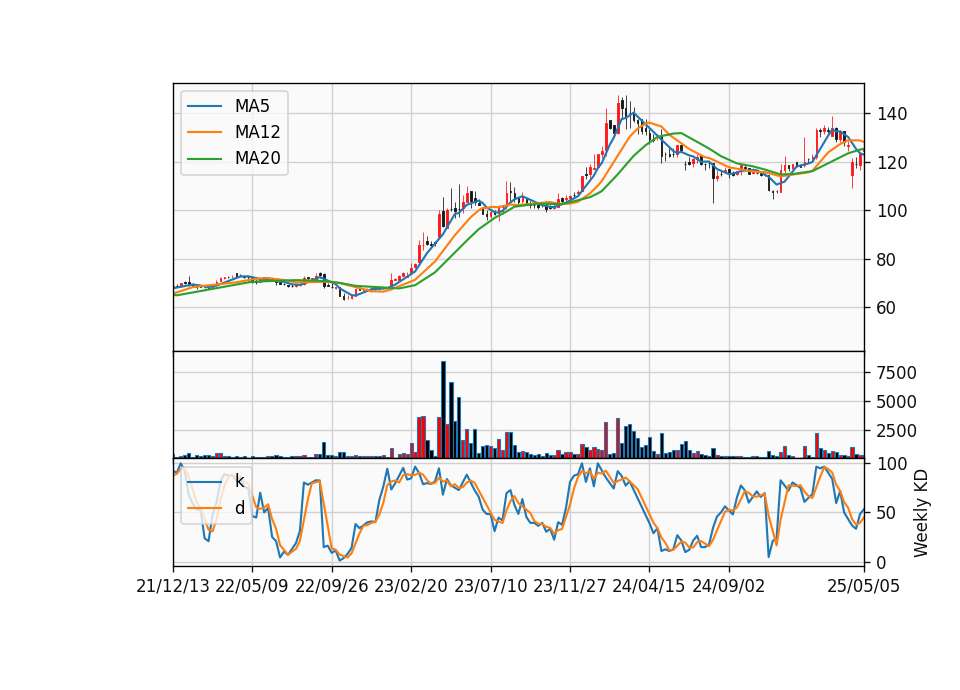Click the 140 price axis tick label

tap(891, 114)
